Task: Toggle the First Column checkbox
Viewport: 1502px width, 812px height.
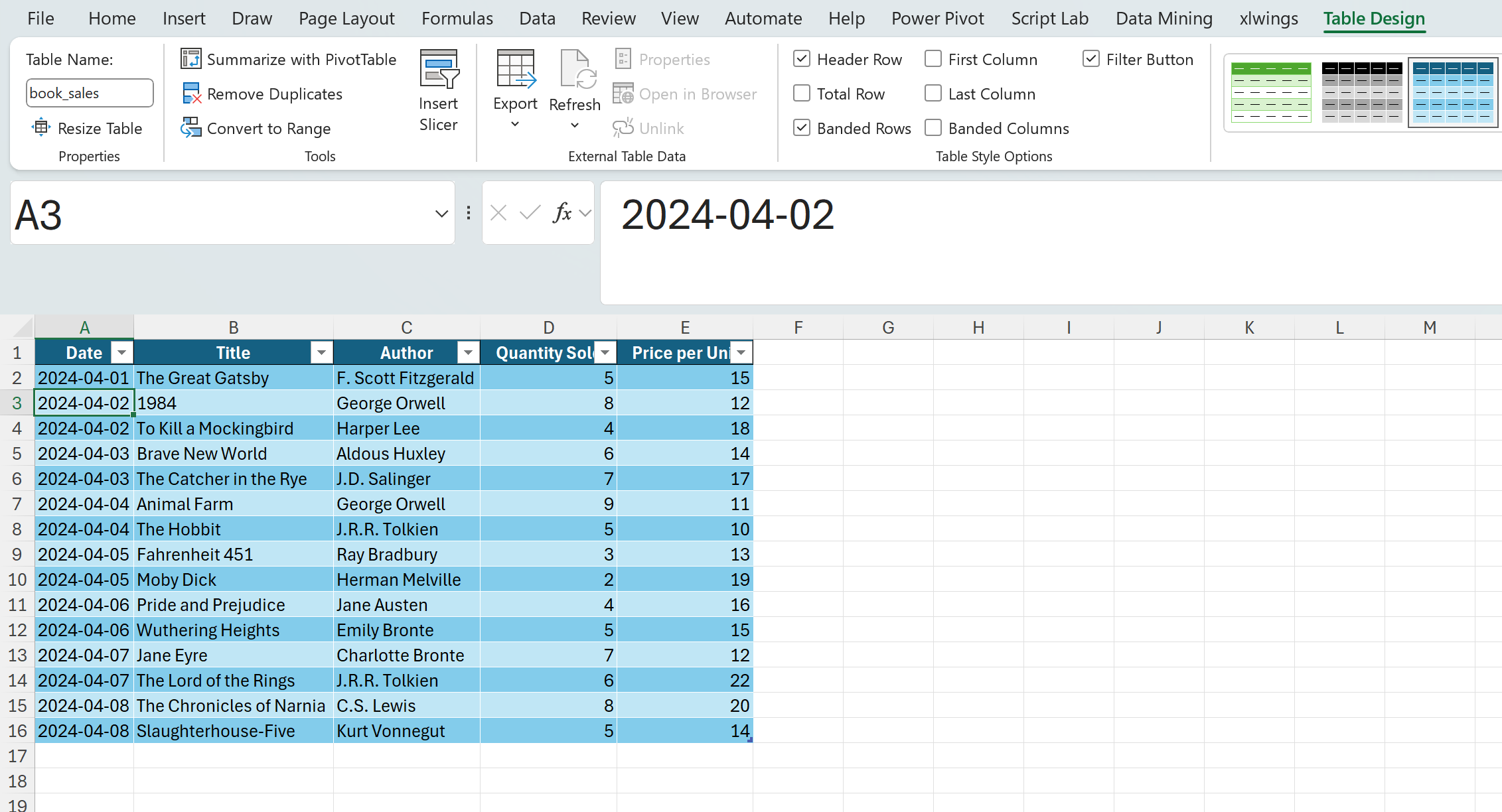Action: (933, 59)
